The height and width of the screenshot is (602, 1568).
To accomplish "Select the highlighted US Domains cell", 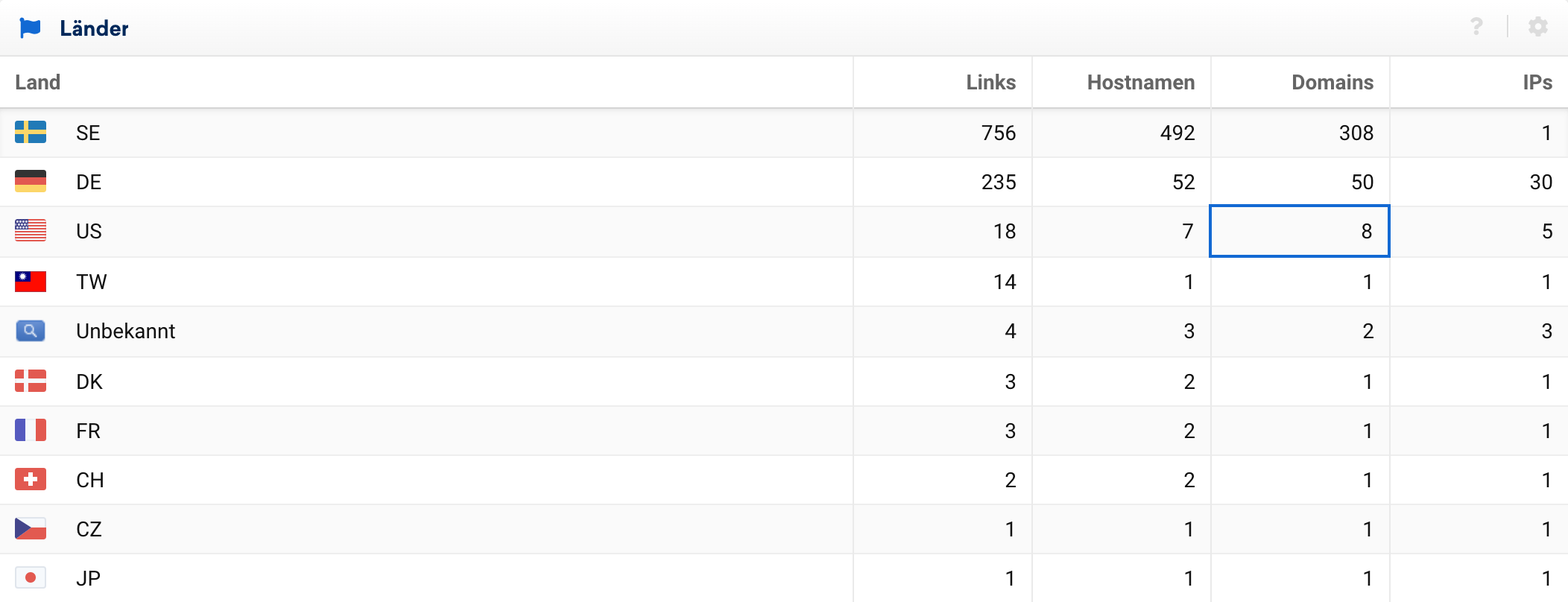I will click(1300, 231).
